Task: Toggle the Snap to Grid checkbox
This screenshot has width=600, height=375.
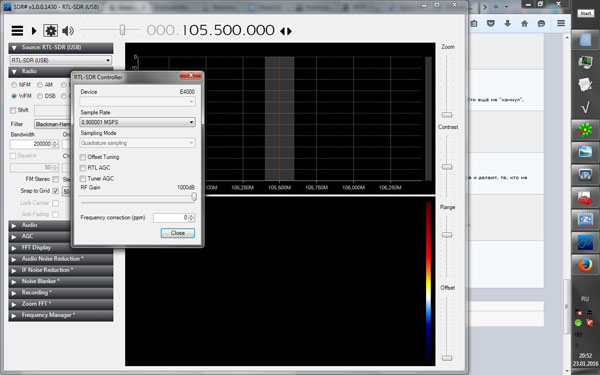Action: [x=56, y=191]
